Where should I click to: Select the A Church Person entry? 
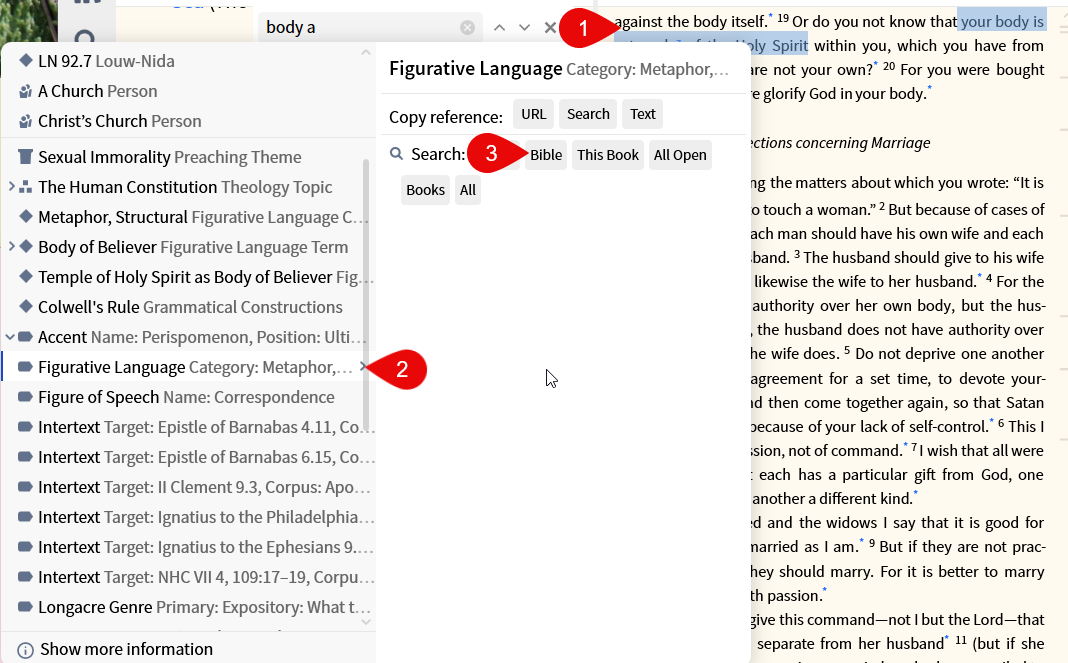tap(188, 91)
